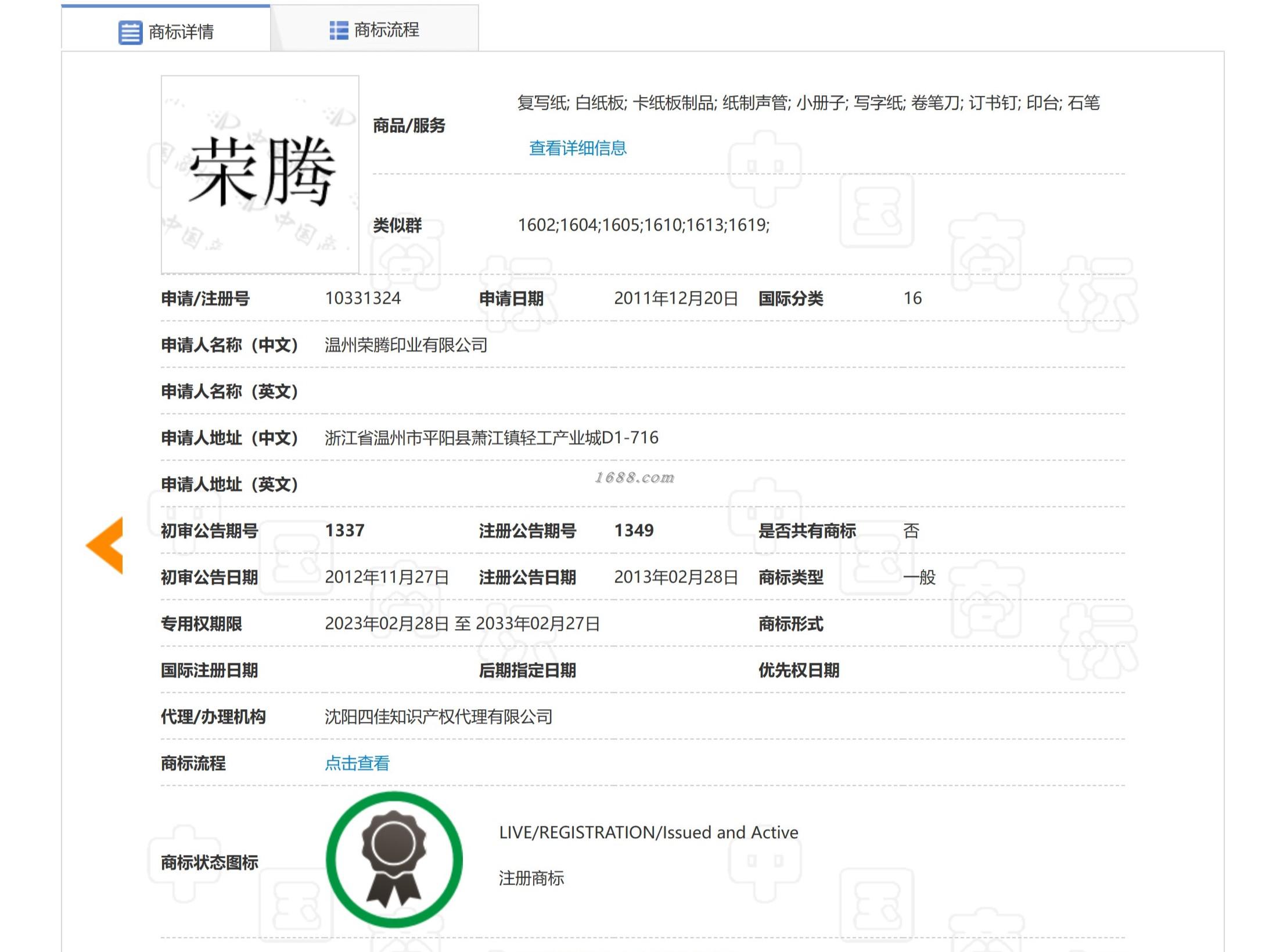Screen dimensions: 1269x952
Task: Click the green registered trademark status badge
Action: point(394,859)
